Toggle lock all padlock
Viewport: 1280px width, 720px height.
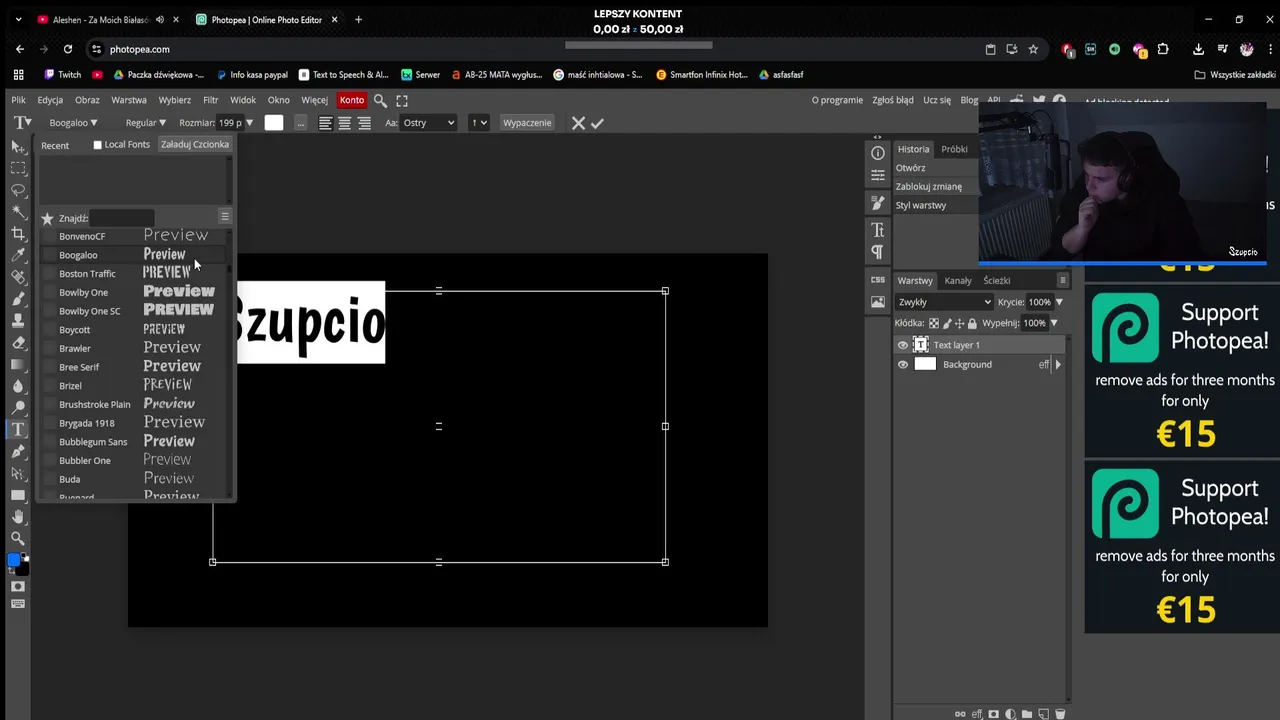pos(971,323)
